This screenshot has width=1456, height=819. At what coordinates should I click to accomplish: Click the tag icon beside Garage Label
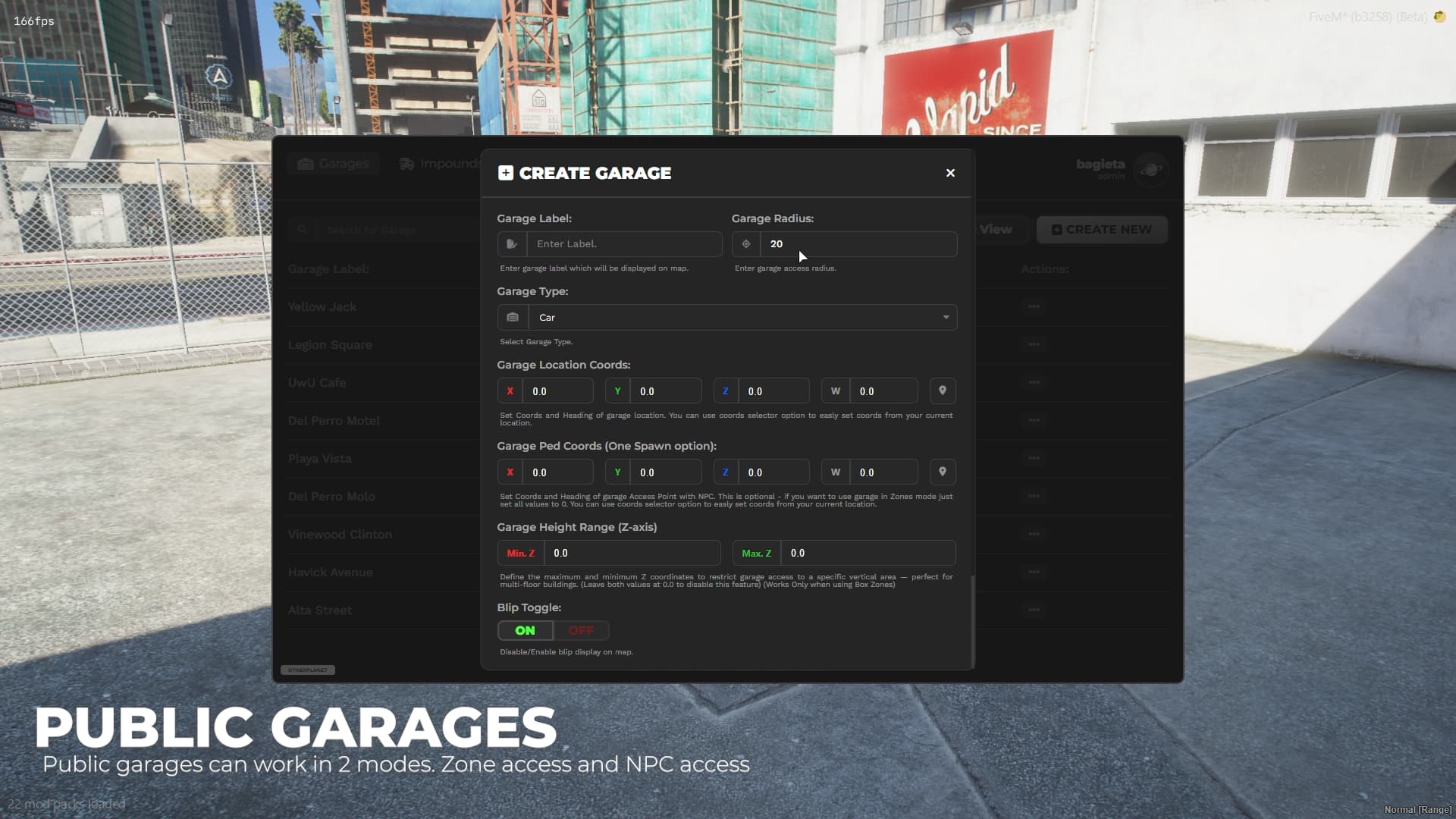coord(512,244)
